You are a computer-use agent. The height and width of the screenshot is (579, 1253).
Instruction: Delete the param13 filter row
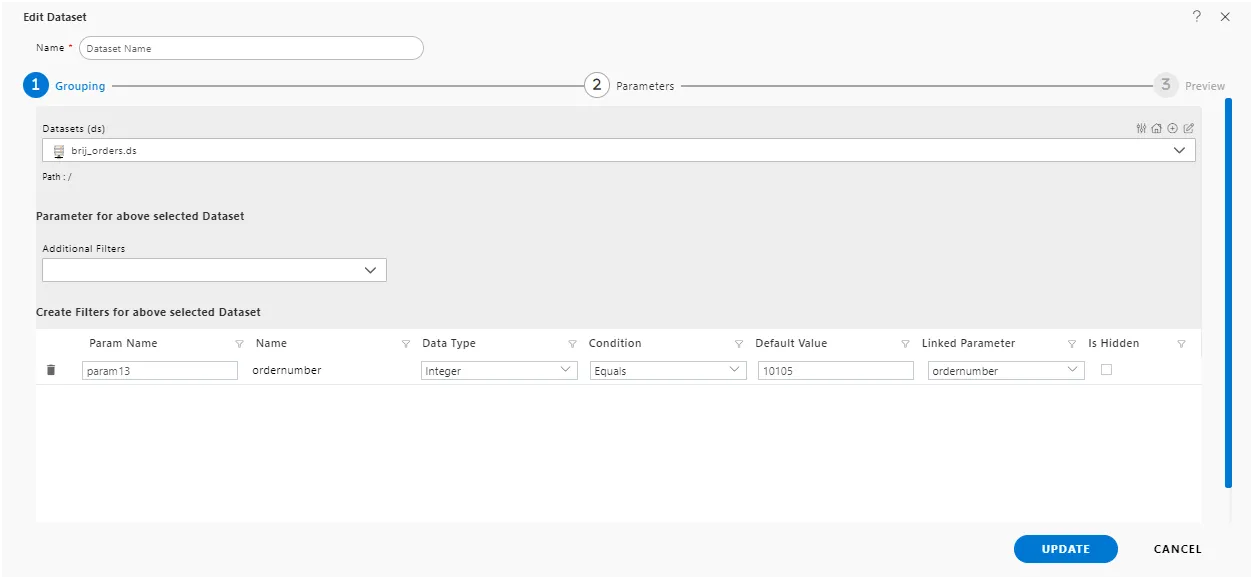pos(51,370)
